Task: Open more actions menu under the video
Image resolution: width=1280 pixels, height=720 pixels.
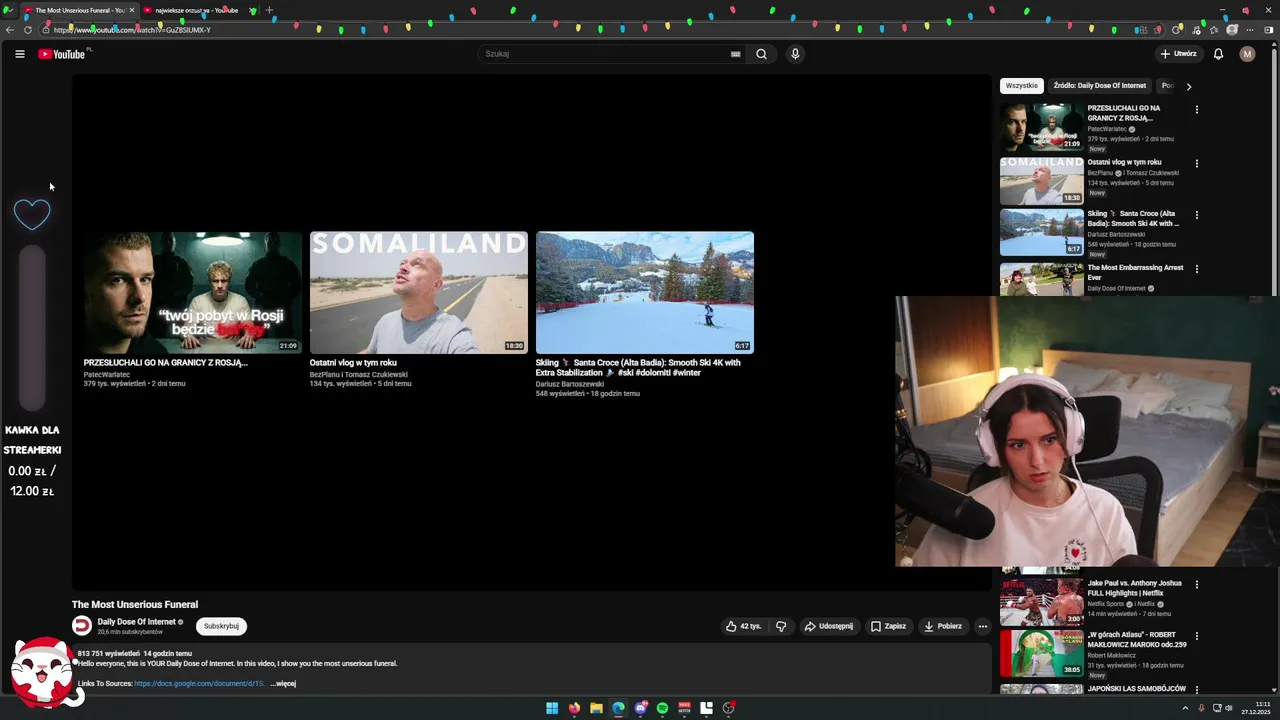Action: tap(982, 626)
